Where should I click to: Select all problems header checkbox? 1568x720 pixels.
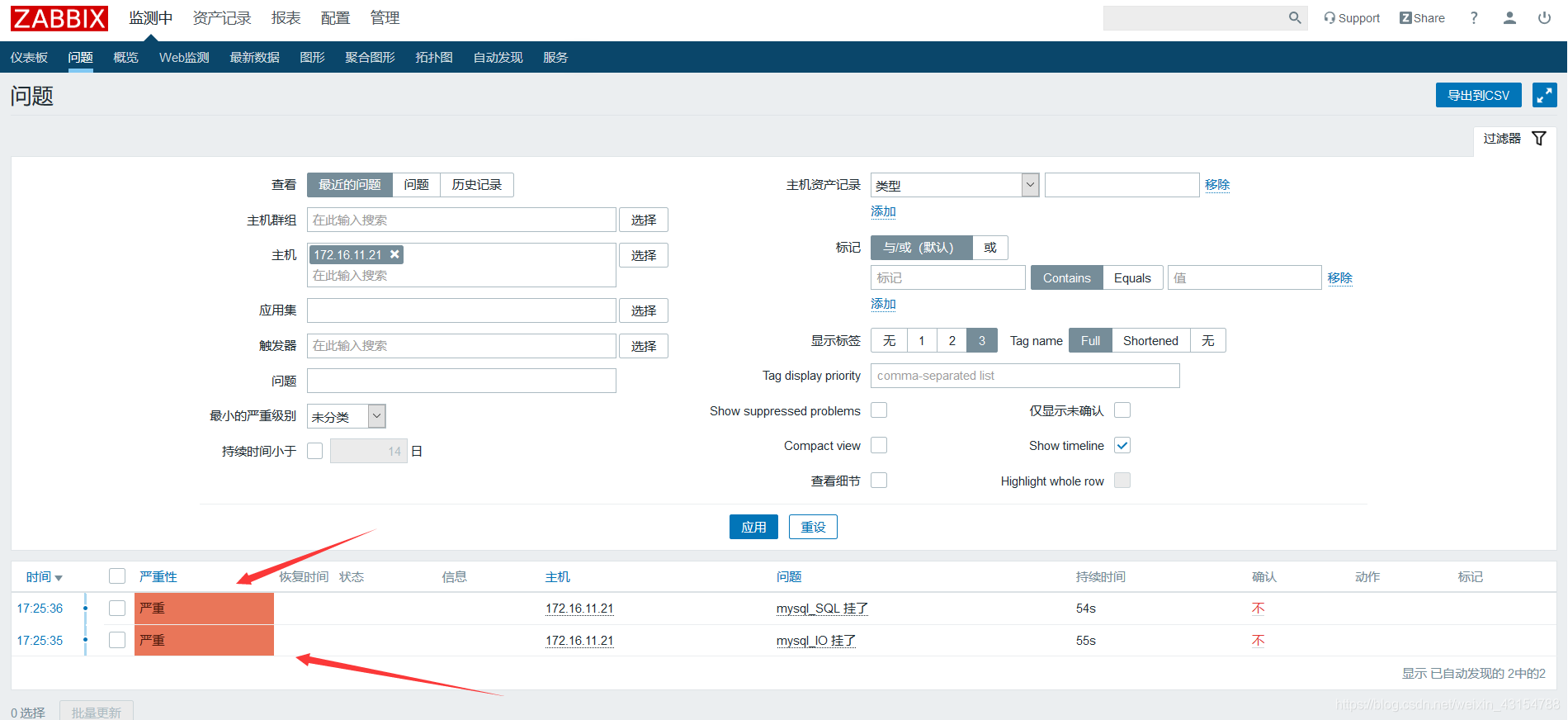click(x=117, y=576)
